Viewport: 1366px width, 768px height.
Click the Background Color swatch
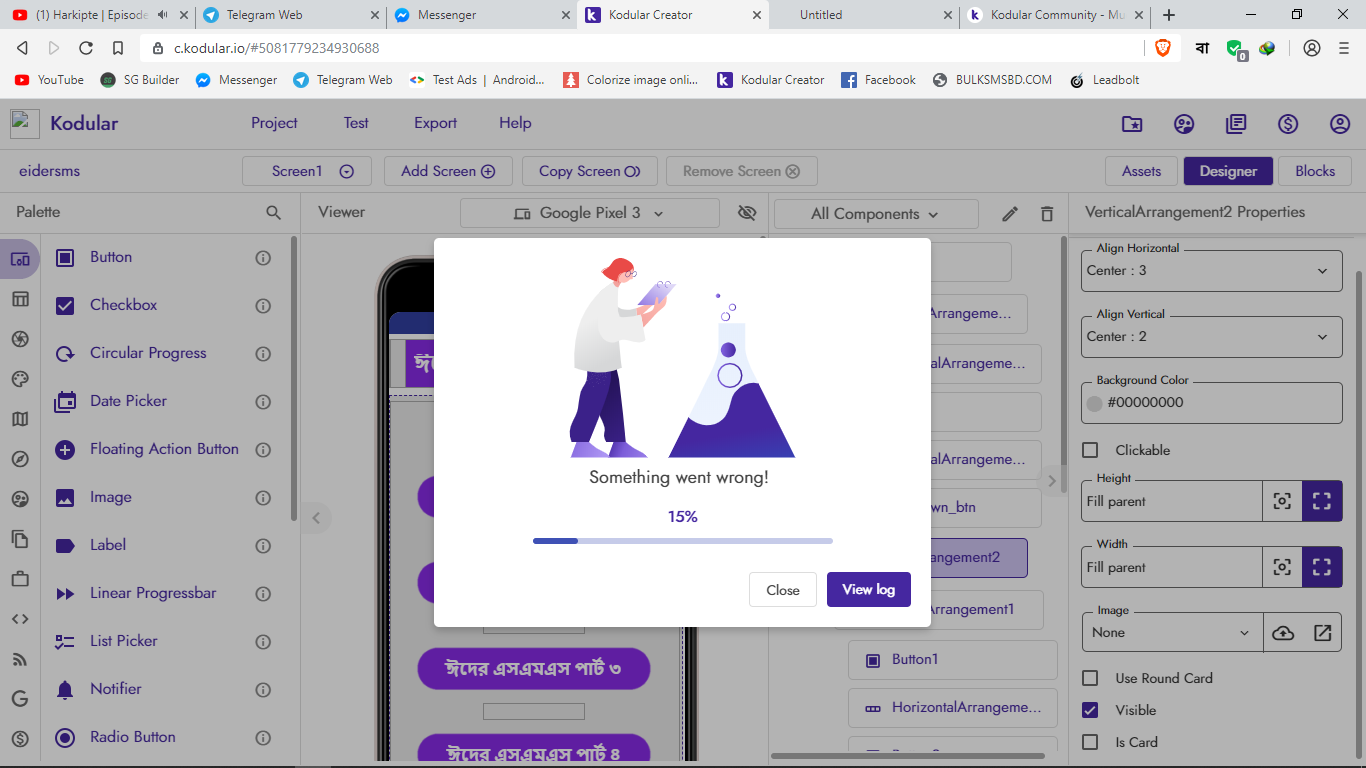click(1094, 403)
